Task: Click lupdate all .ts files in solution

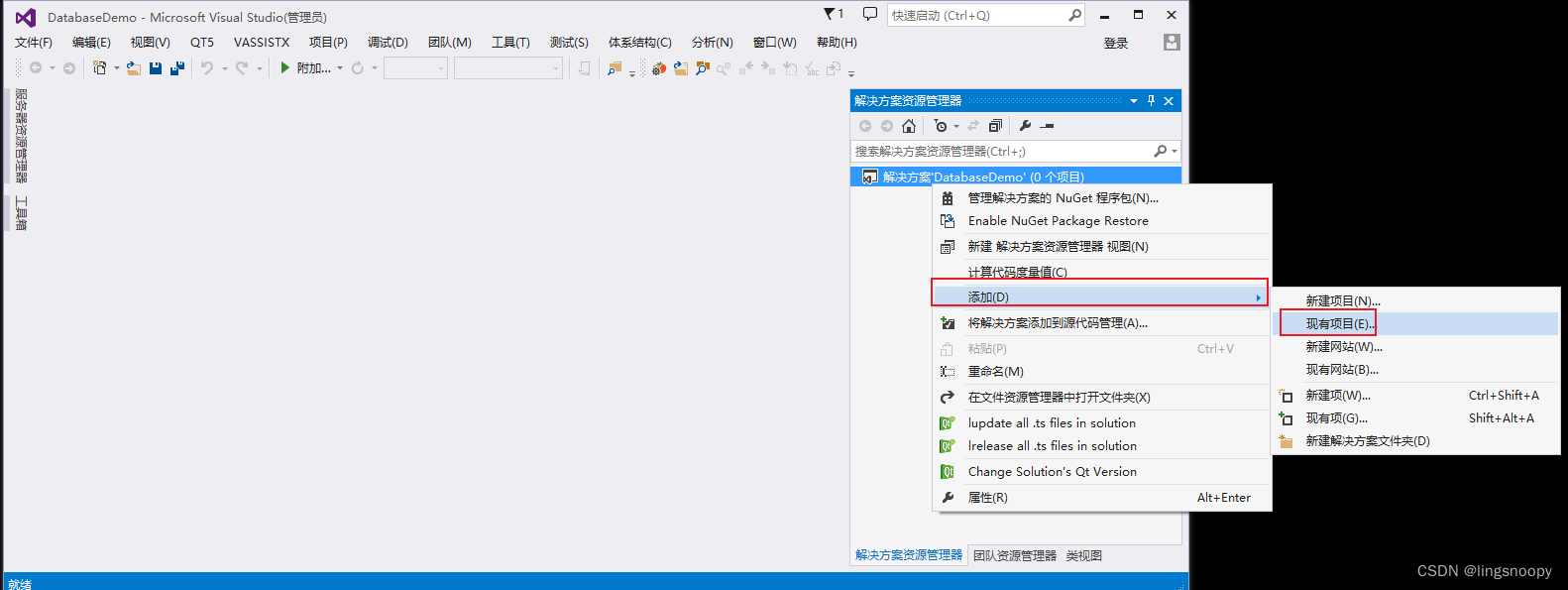Action: pos(1101,423)
